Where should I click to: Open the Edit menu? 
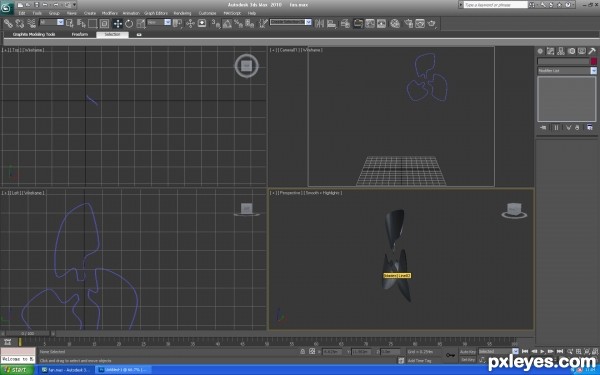pyautogui.click(x=22, y=13)
